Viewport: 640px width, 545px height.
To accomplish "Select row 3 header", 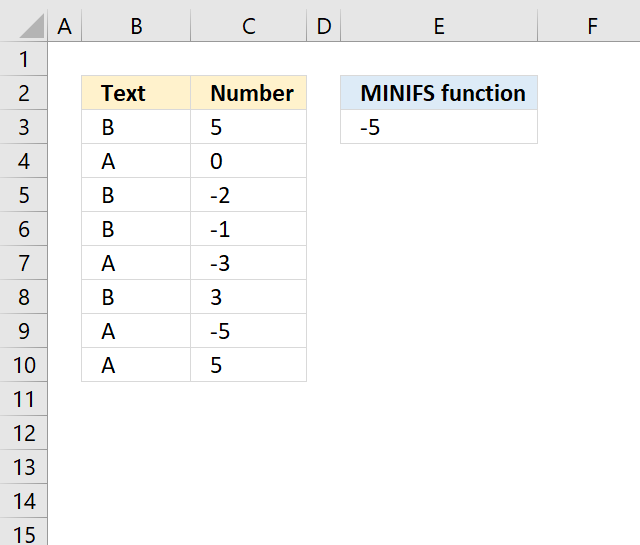I will click(24, 127).
